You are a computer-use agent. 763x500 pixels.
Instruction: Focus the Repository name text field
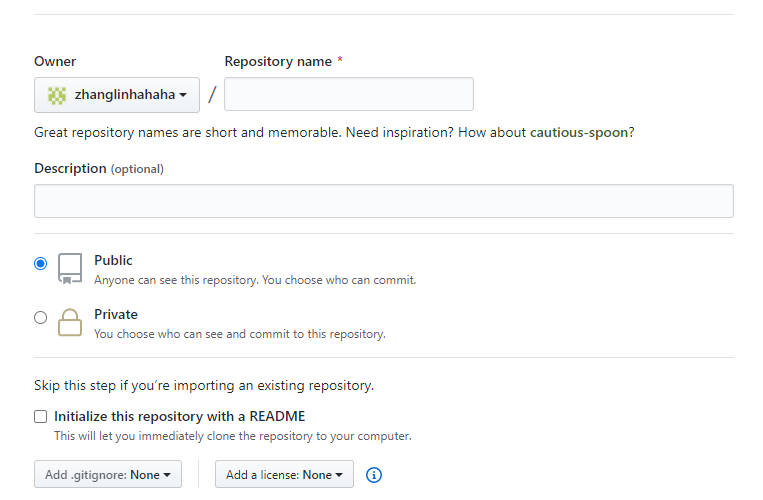[x=349, y=95]
